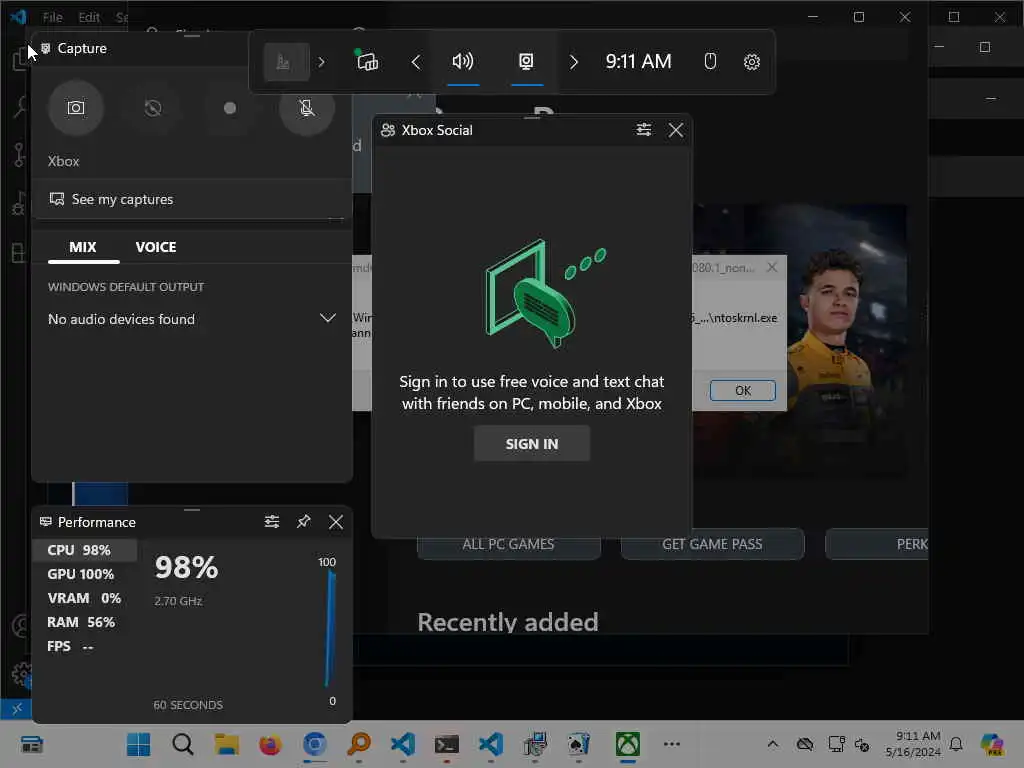
Task: Open the Terminal taskbar icon
Action: (x=447, y=744)
